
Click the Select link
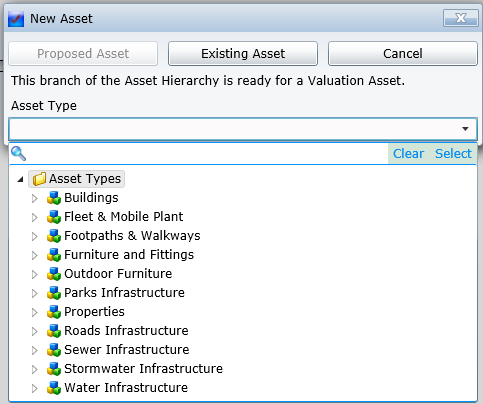[453, 154]
